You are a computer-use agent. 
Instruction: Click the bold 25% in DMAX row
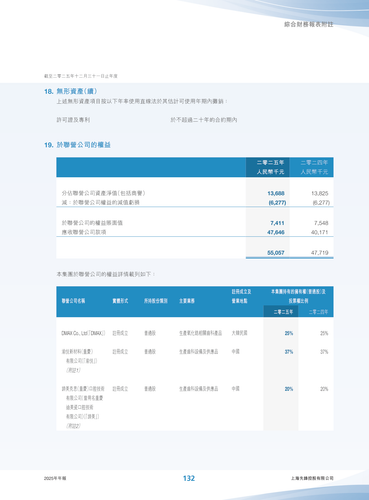coord(289,333)
